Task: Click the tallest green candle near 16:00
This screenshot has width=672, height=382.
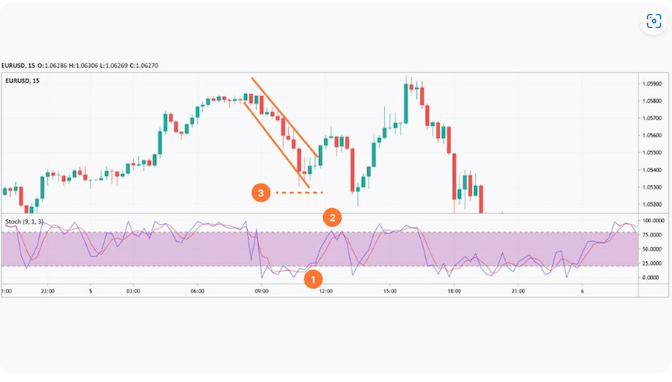Action: [406, 101]
